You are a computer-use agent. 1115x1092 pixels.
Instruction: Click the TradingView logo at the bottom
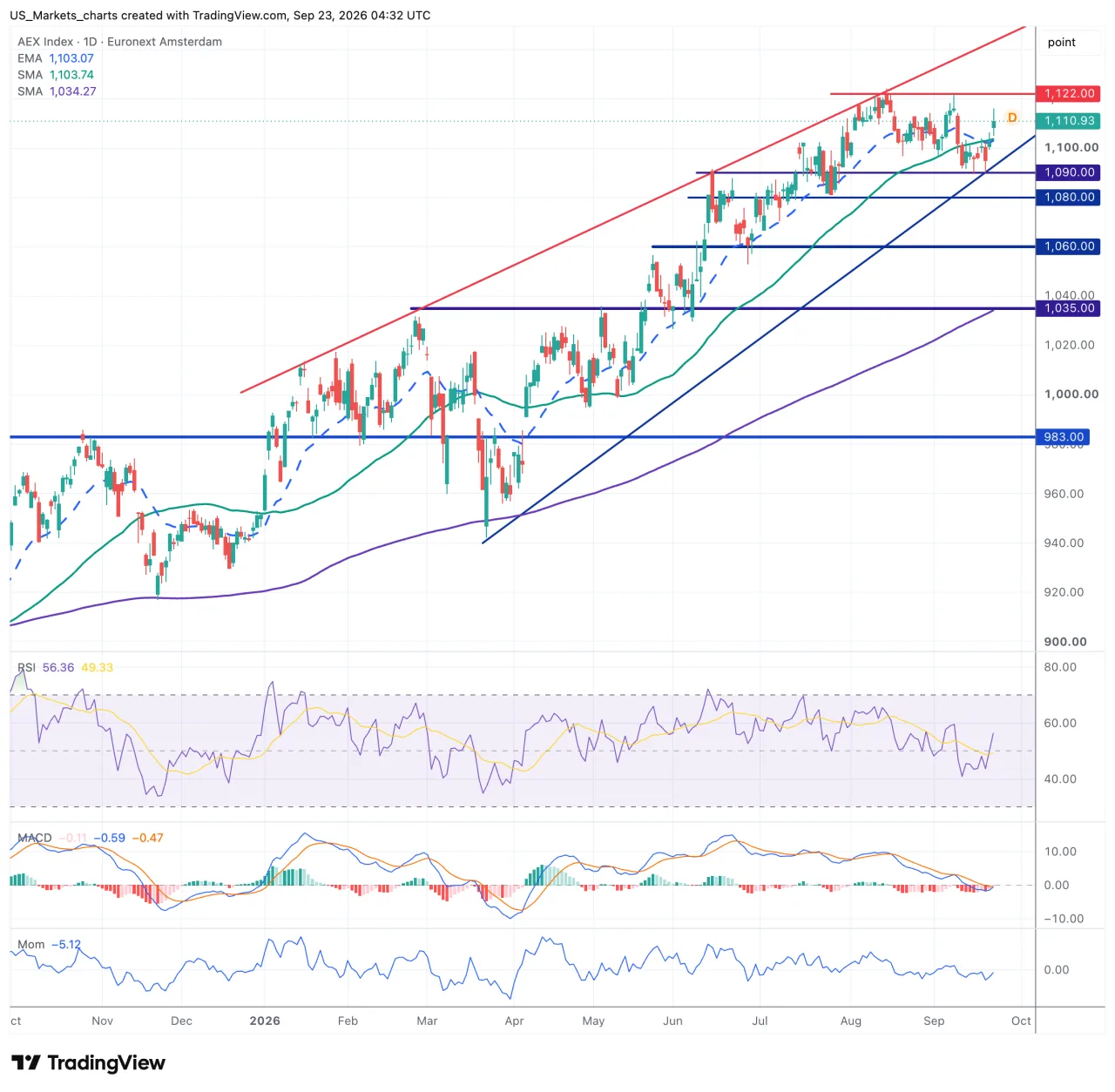88,1062
